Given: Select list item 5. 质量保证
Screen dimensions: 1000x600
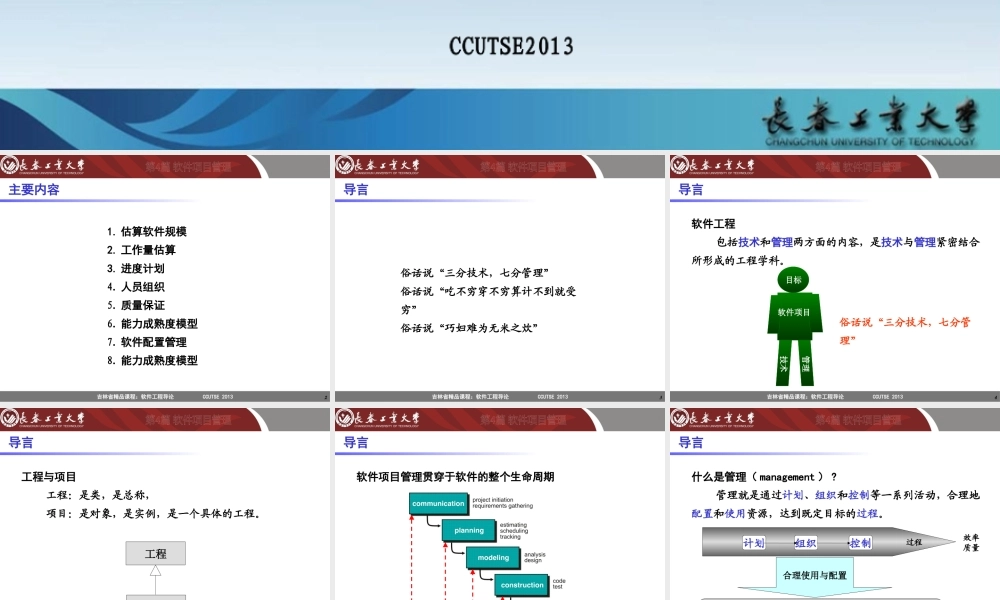Looking at the screenshot, I should coord(135,305).
